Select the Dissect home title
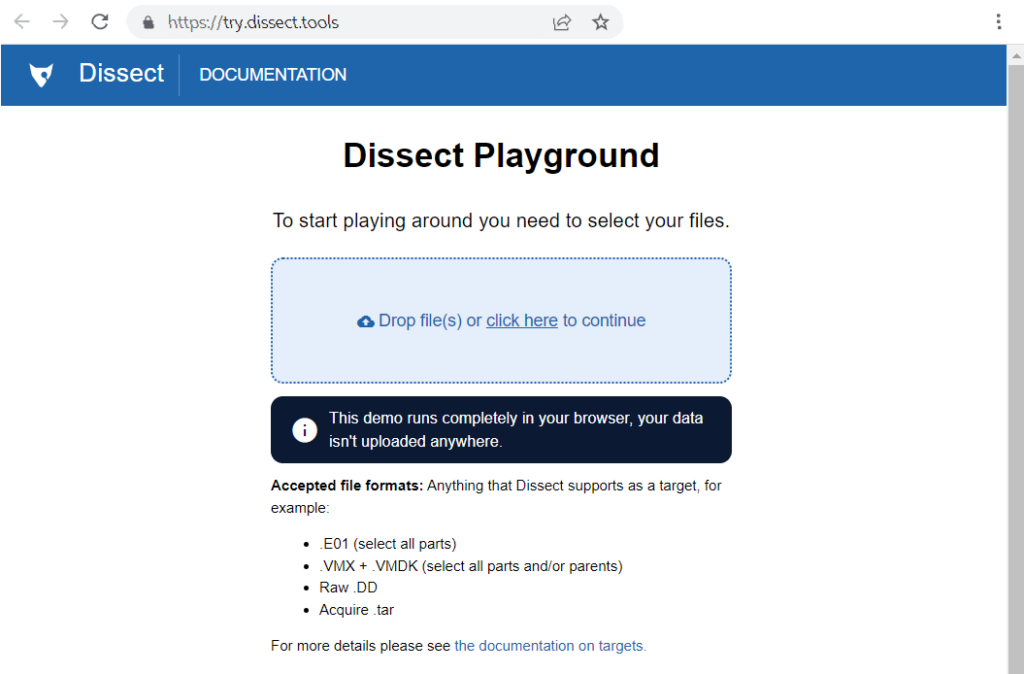 click(x=121, y=73)
